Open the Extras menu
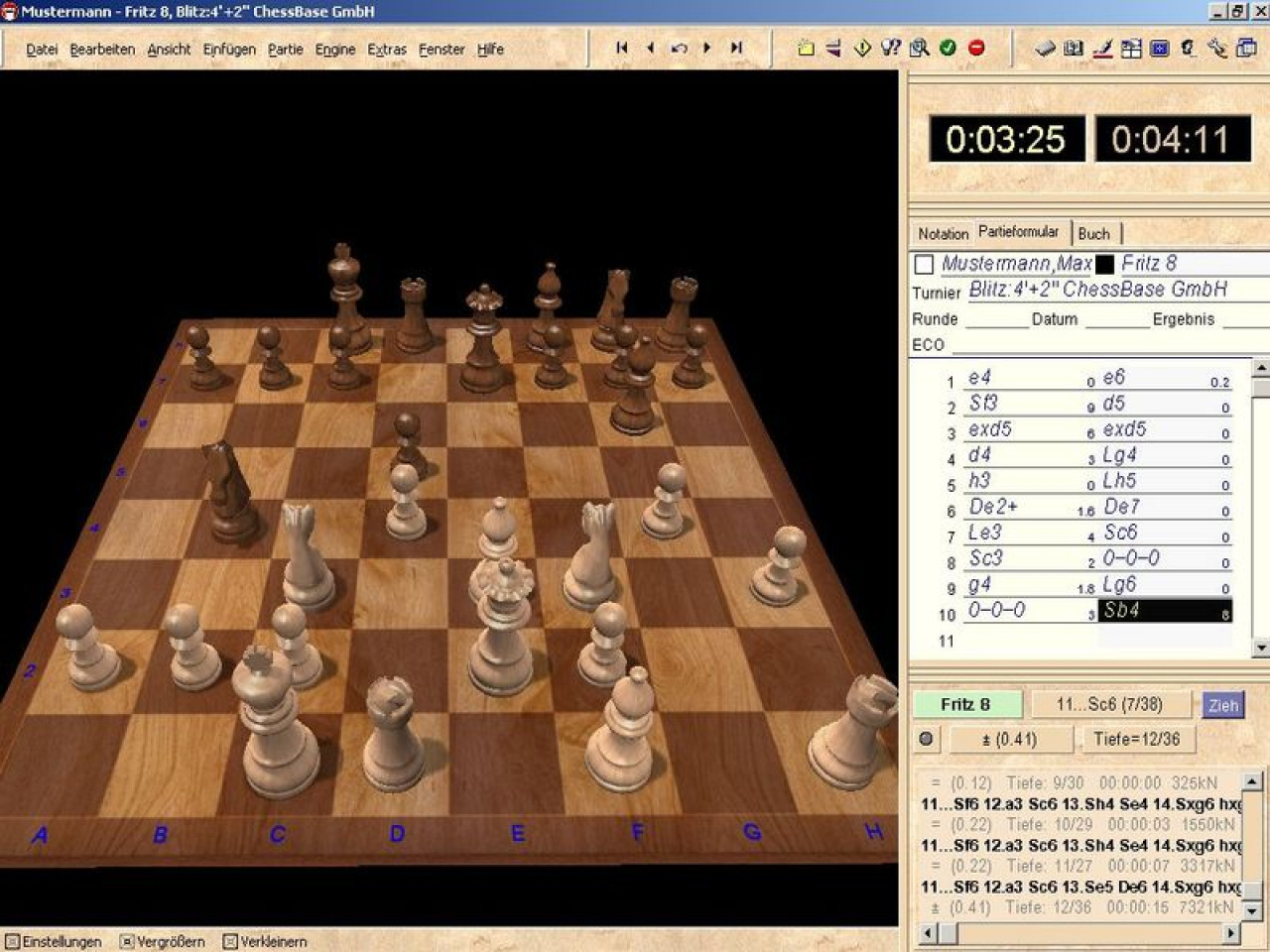This screenshot has width=1270, height=952. coord(387,50)
